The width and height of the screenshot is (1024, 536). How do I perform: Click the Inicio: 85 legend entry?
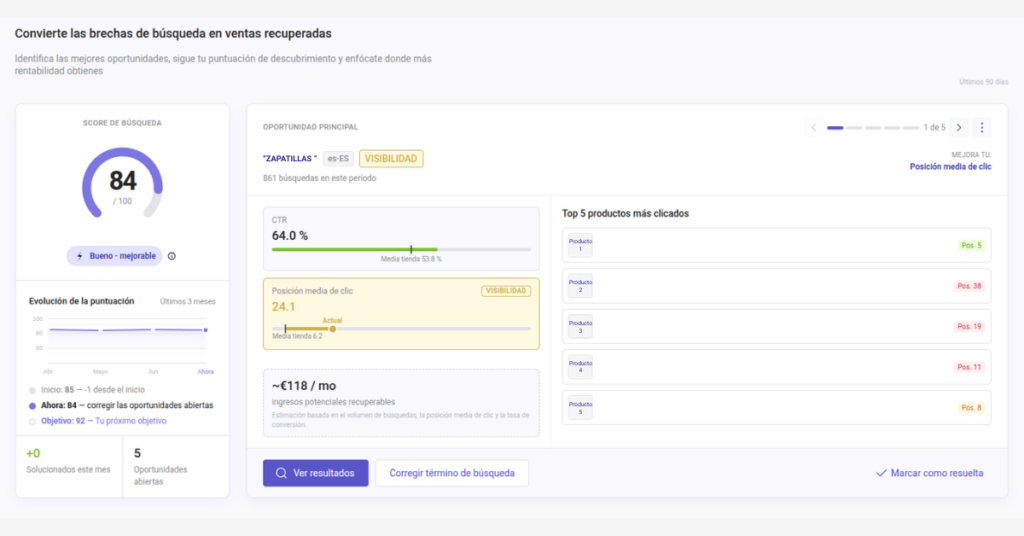point(93,390)
